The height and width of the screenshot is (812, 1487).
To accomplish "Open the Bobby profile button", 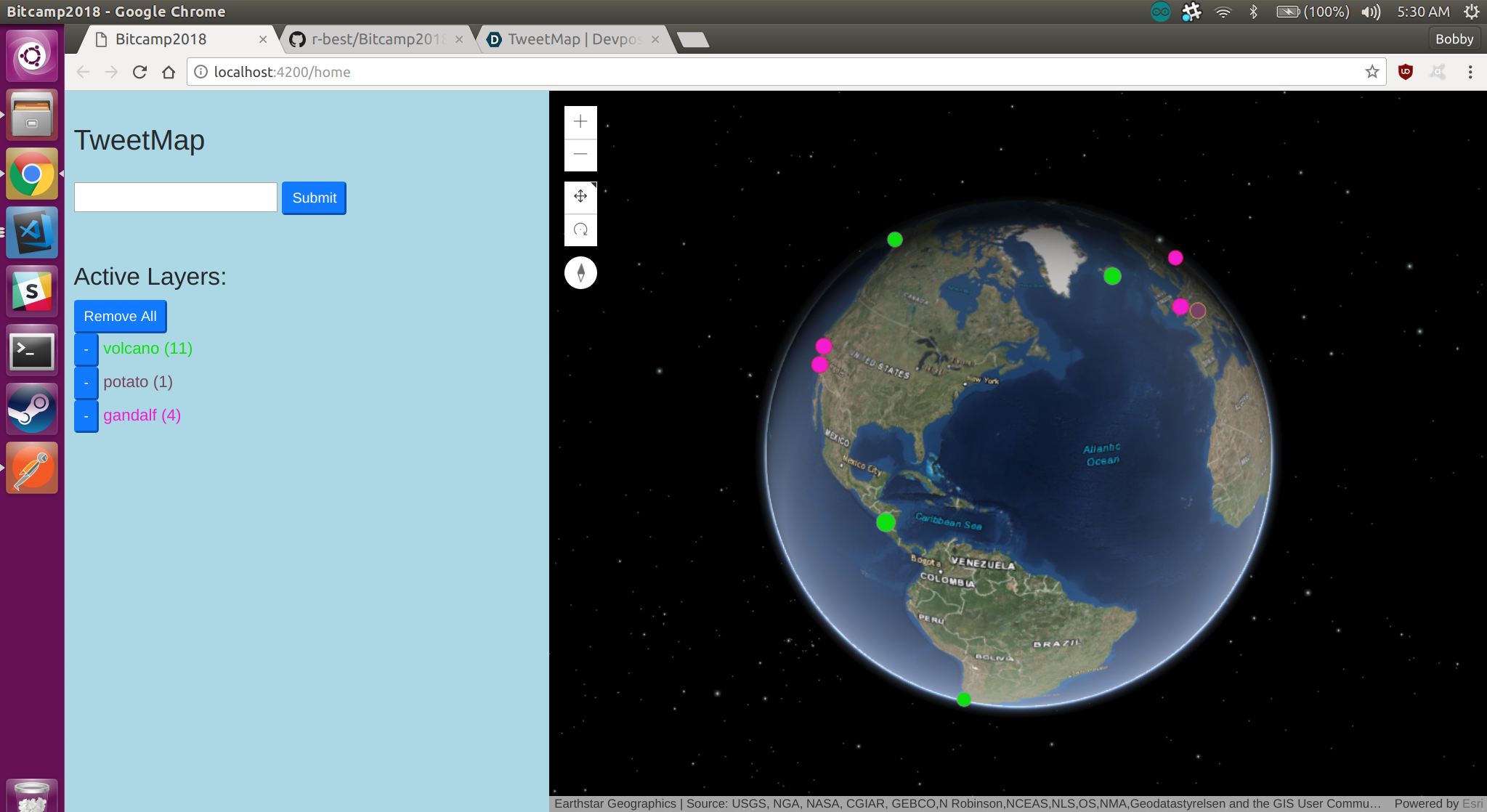I will 1454,39.
